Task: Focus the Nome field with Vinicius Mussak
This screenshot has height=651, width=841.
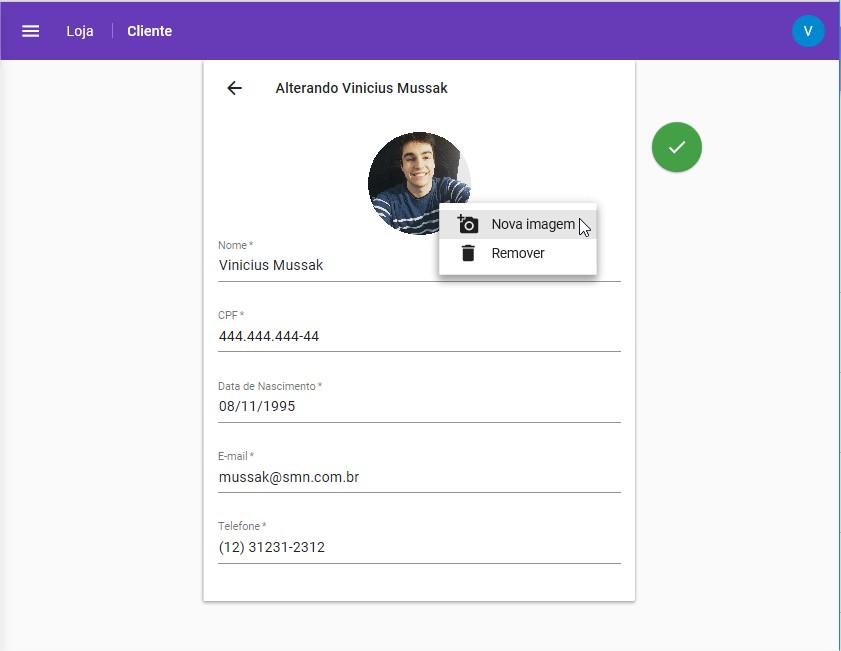Action: point(320,266)
